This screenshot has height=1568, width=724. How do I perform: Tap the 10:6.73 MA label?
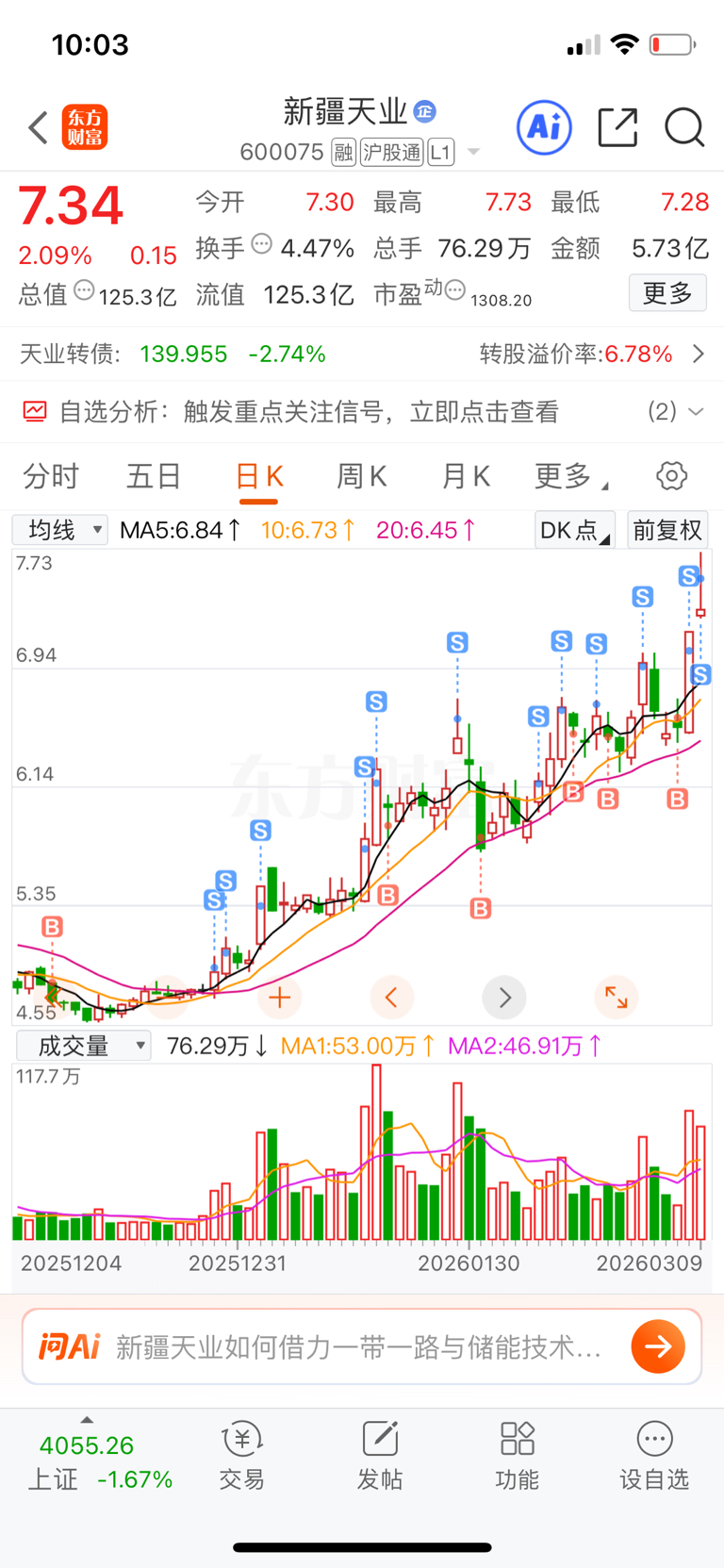pyautogui.click(x=308, y=531)
